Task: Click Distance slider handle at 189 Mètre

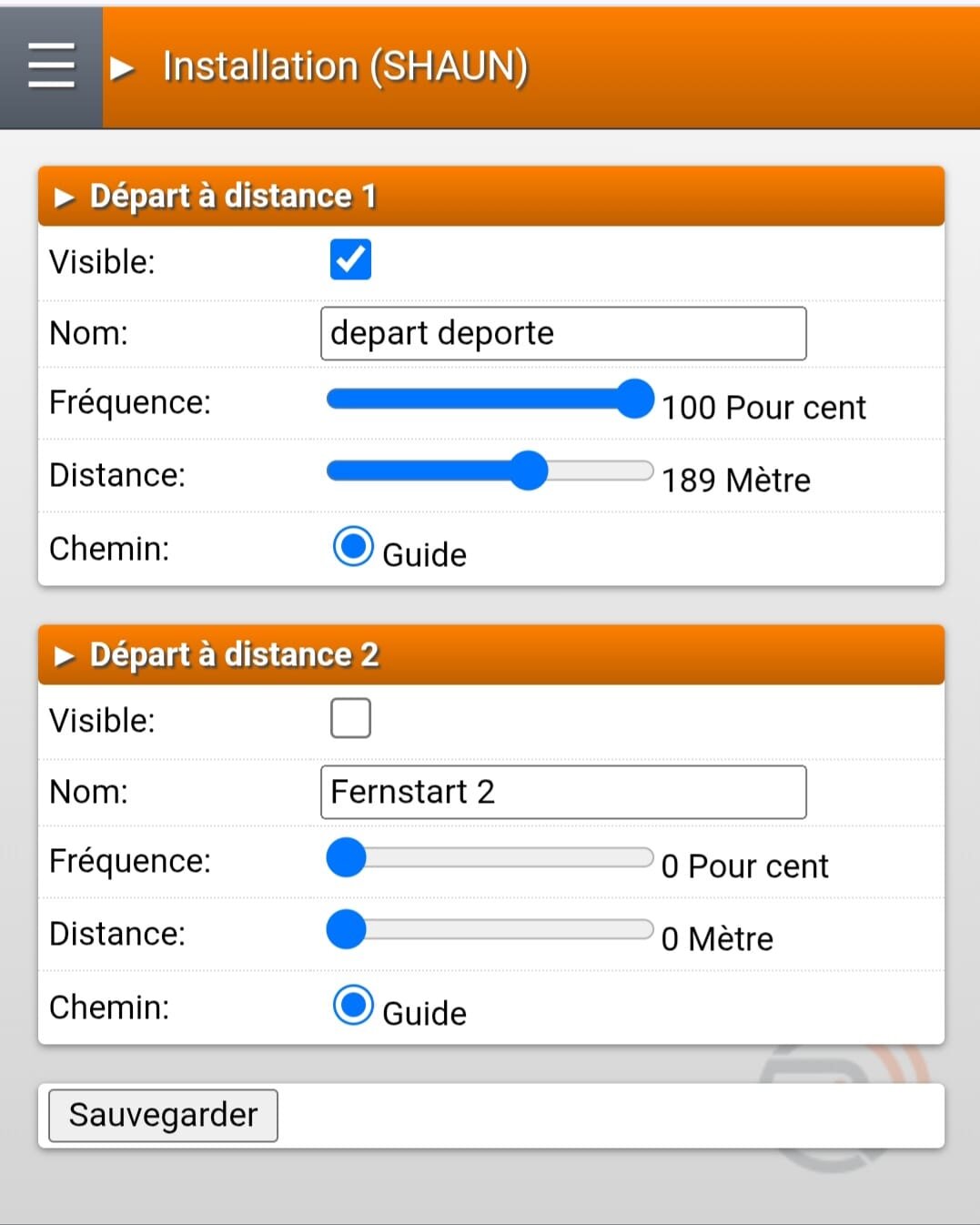Action: pos(528,471)
